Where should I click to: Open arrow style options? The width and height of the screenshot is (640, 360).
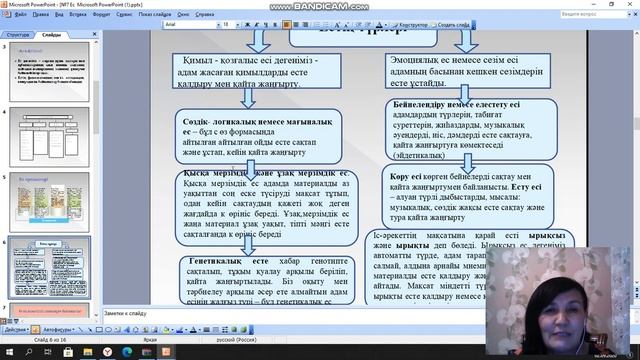pyautogui.click(x=225, y=329)
